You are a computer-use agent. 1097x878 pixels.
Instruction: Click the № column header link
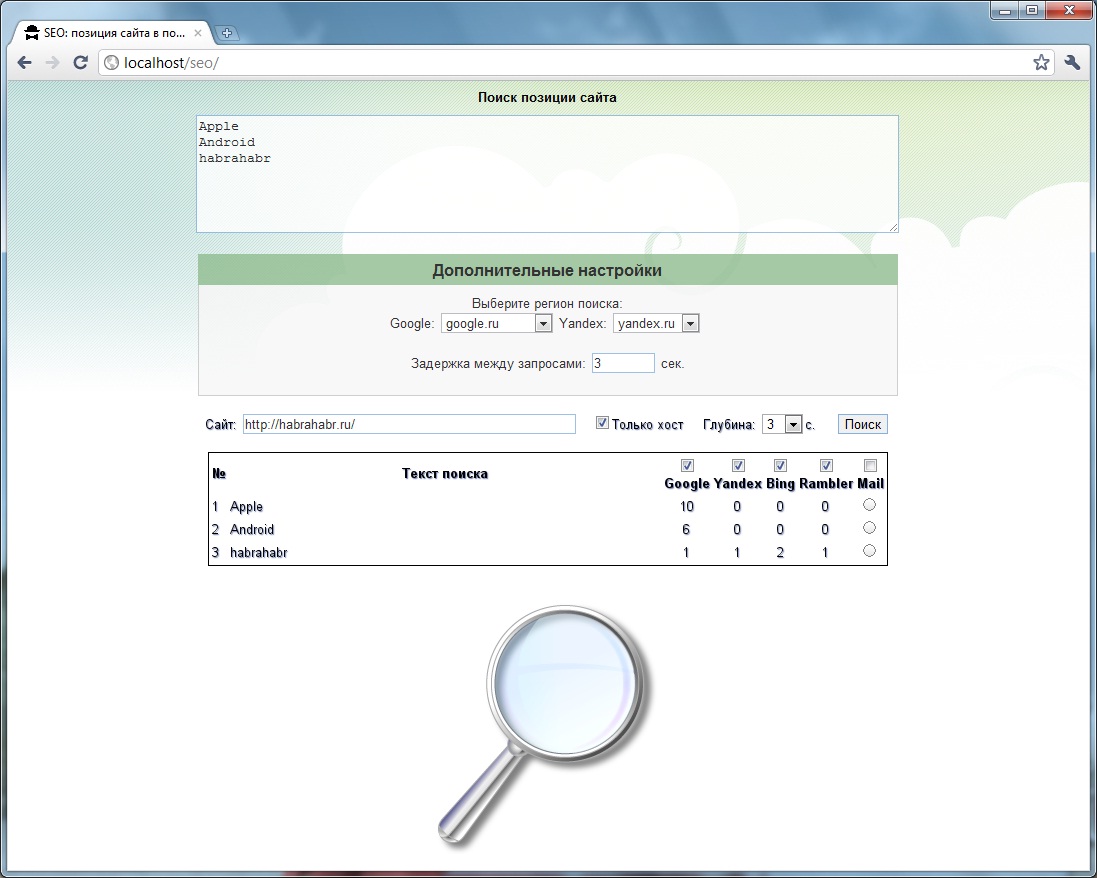tap(219, 474)
